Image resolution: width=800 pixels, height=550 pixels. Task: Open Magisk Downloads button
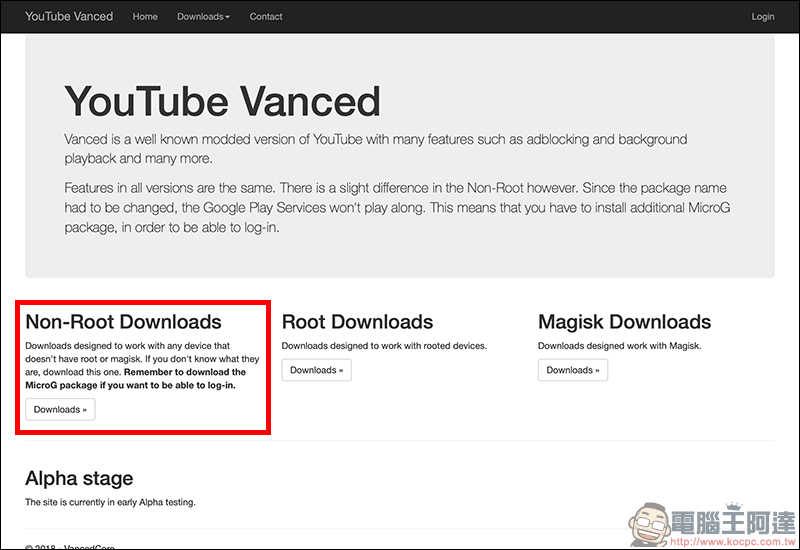[572, 370]
